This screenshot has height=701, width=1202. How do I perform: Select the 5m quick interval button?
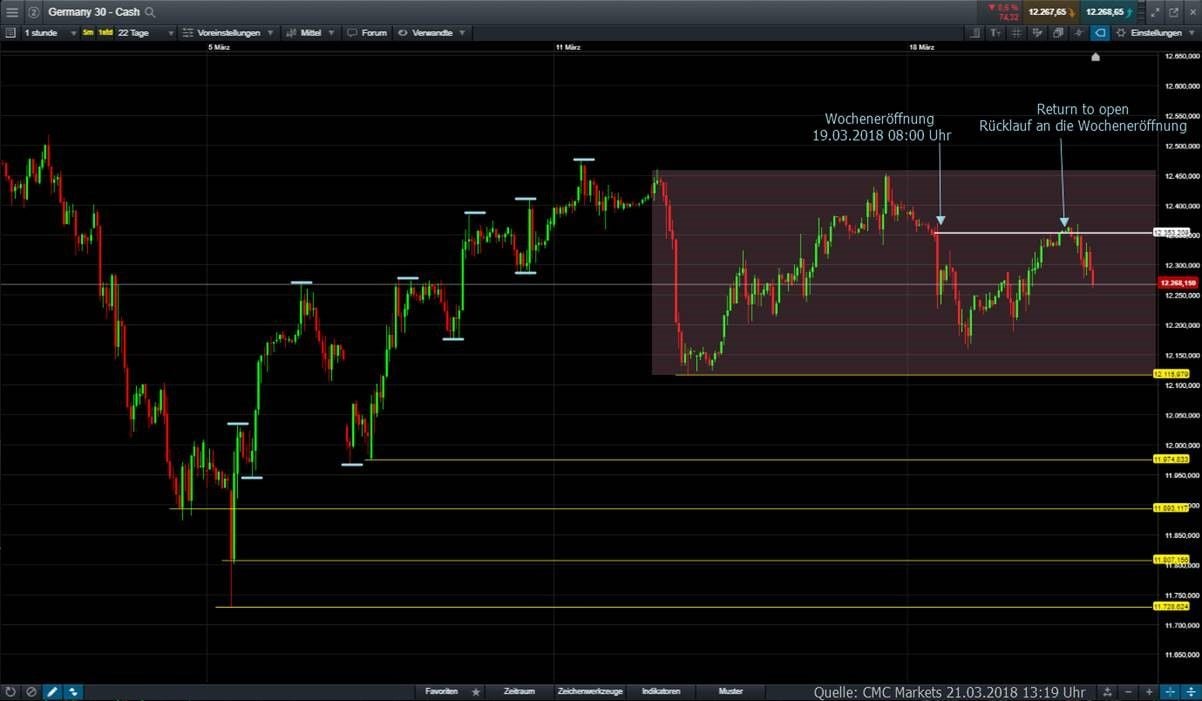[88, 33]
